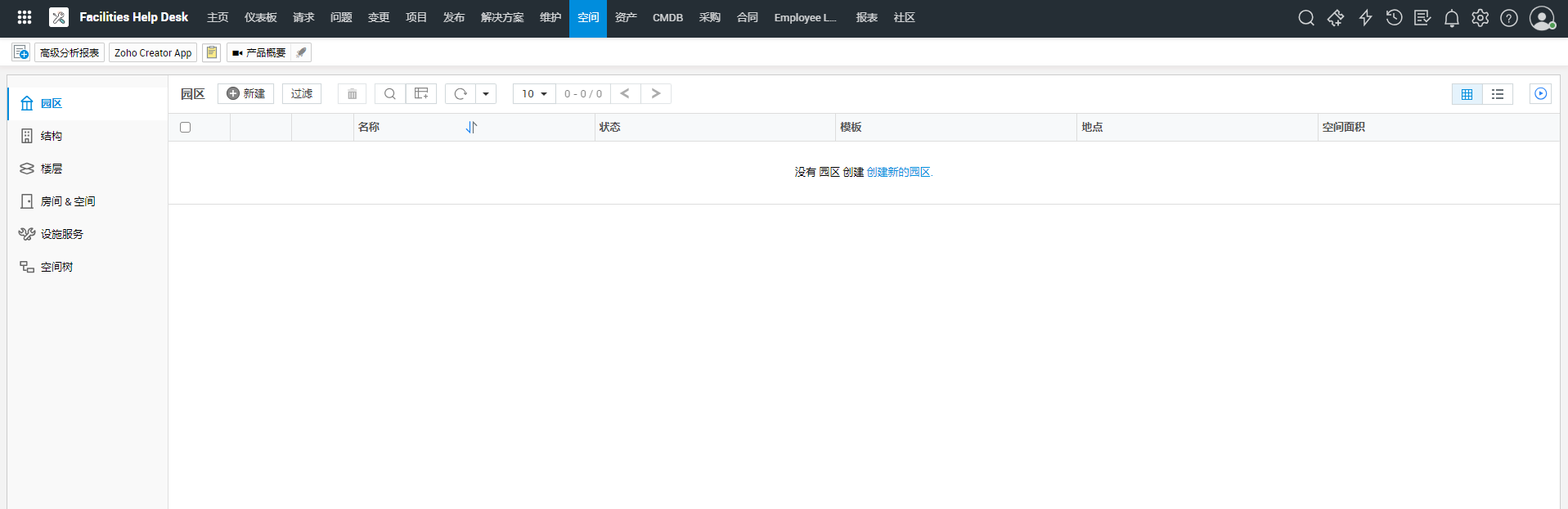Open the admin settings gear icon
This screenshot has height=509, width=1568.
(x=1480, y=18)
